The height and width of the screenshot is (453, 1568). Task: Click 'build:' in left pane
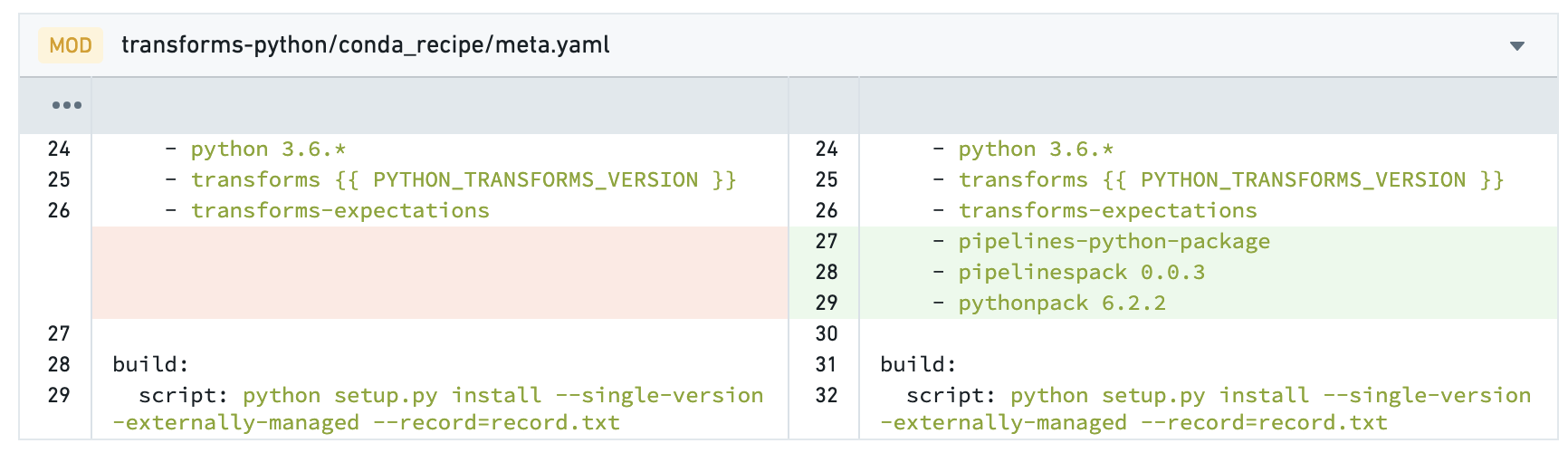pos(150,364)
